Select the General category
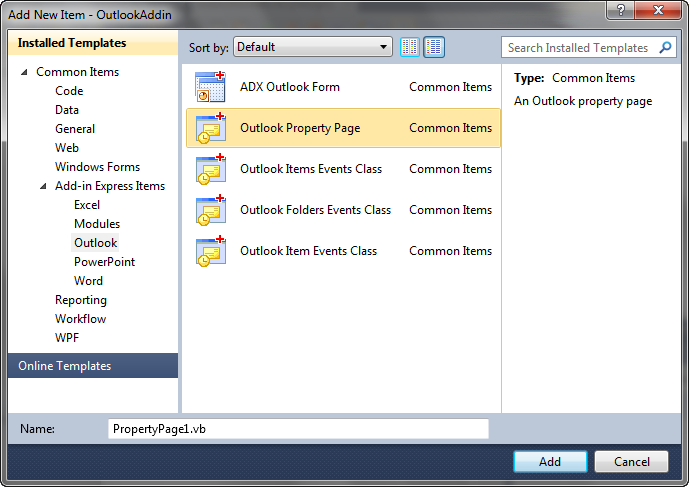Image resolution: width=689 pixels, height=487 pixels. [75, 129]
